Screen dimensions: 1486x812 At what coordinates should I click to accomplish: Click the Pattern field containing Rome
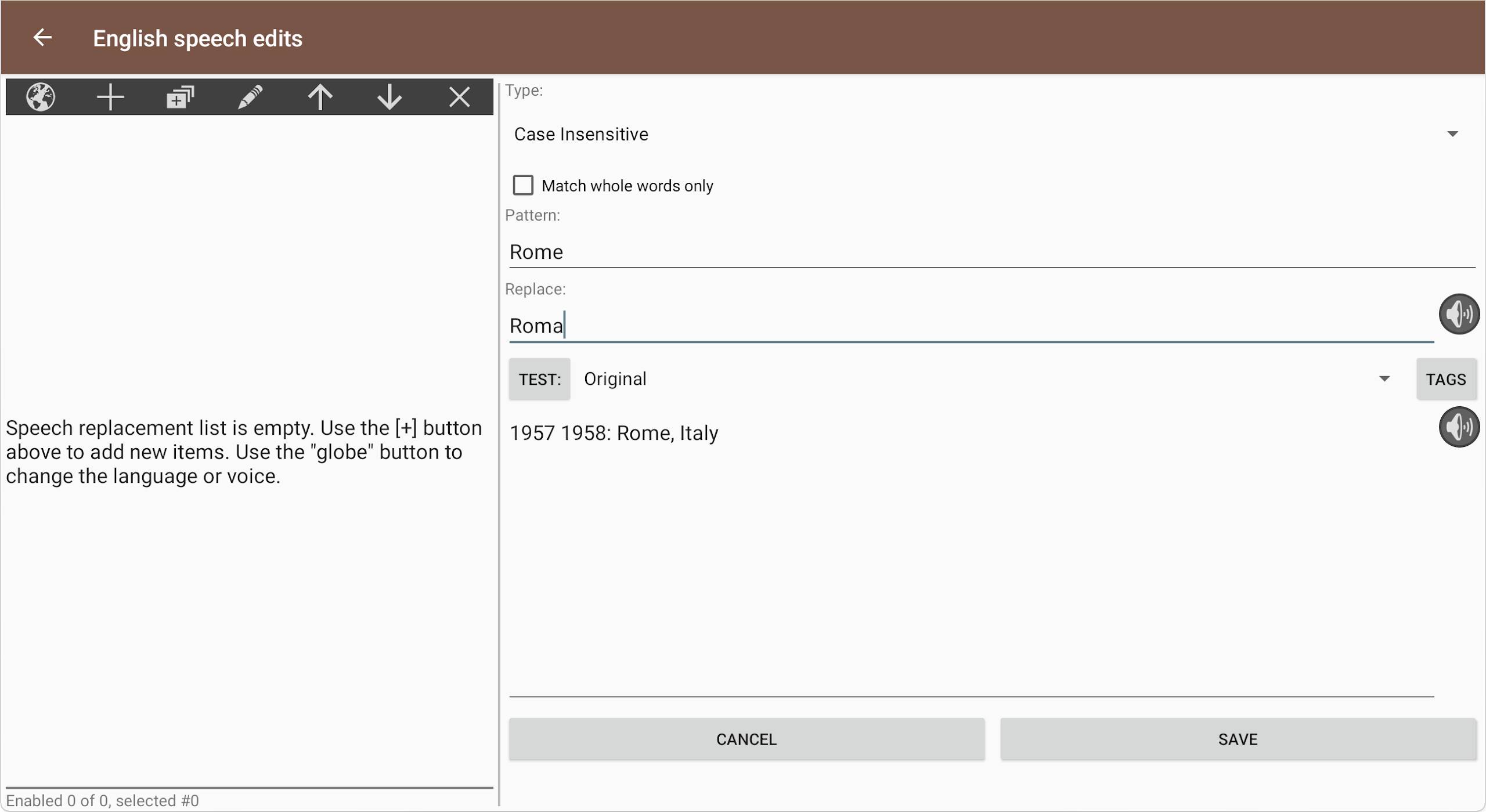pyautogui.click(x=987, y=252)
